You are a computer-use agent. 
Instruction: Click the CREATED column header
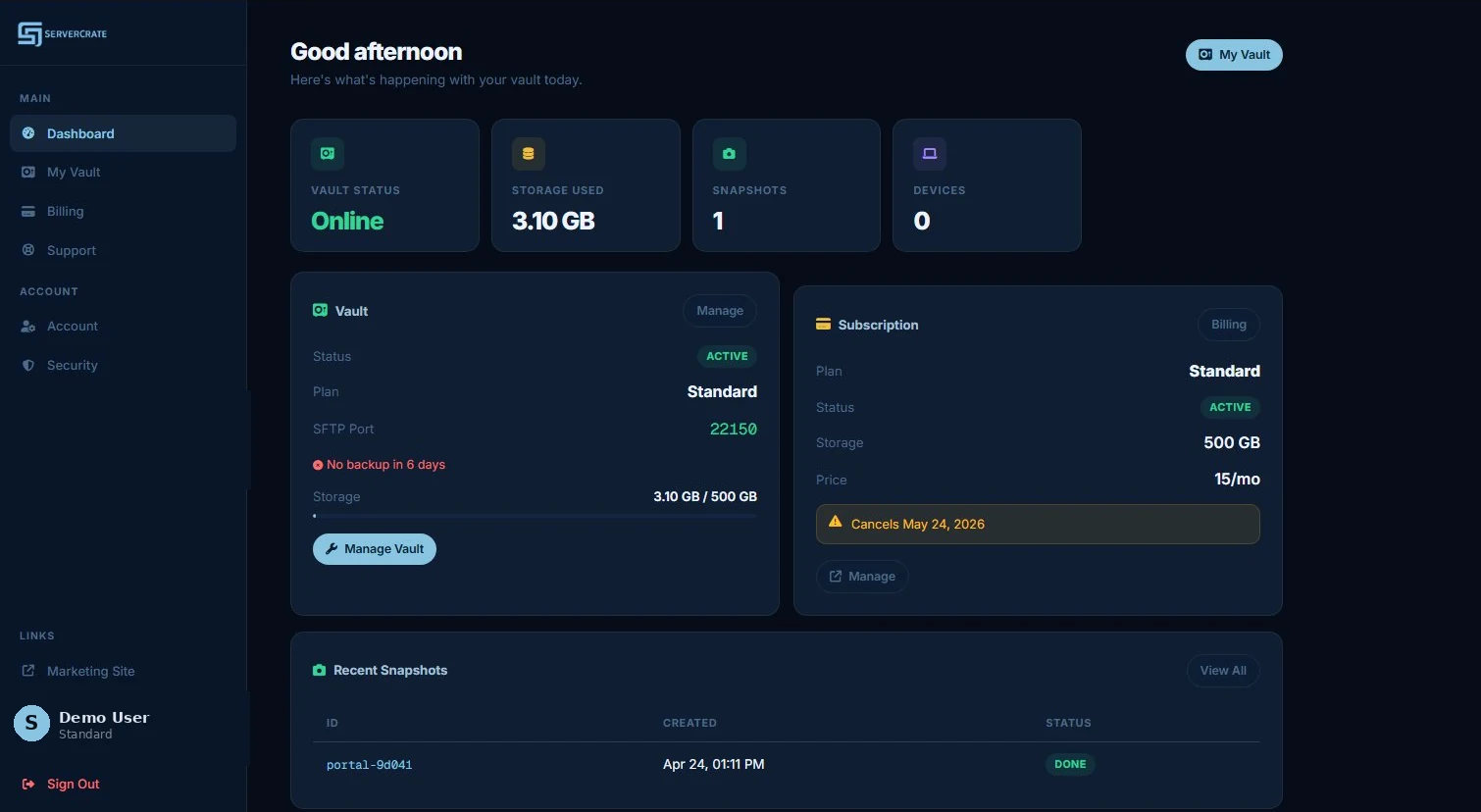click(689, 723)
